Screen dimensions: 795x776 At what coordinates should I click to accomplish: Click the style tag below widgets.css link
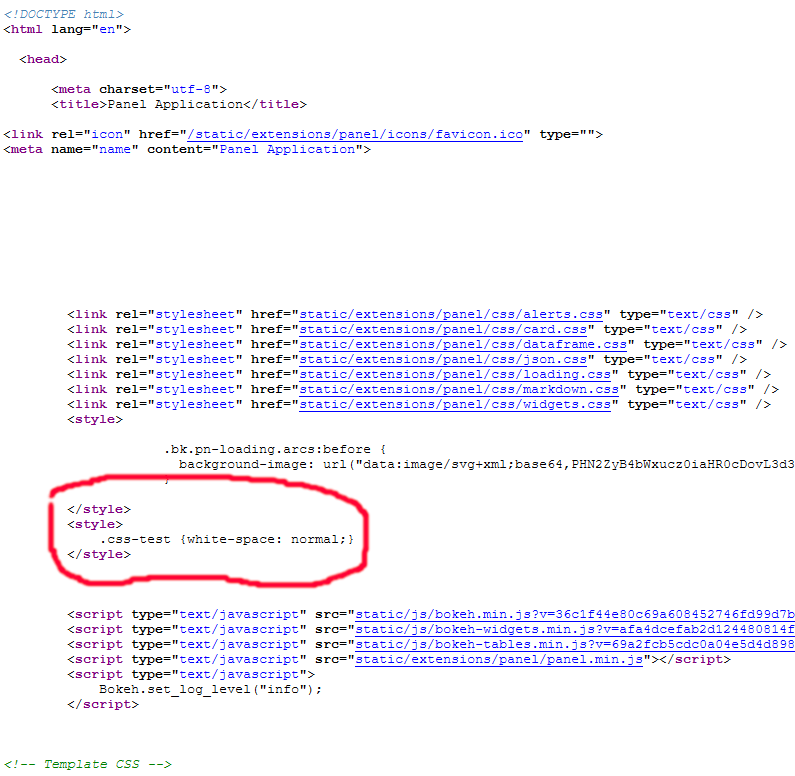pyautogui.click(x=95, y=420)
